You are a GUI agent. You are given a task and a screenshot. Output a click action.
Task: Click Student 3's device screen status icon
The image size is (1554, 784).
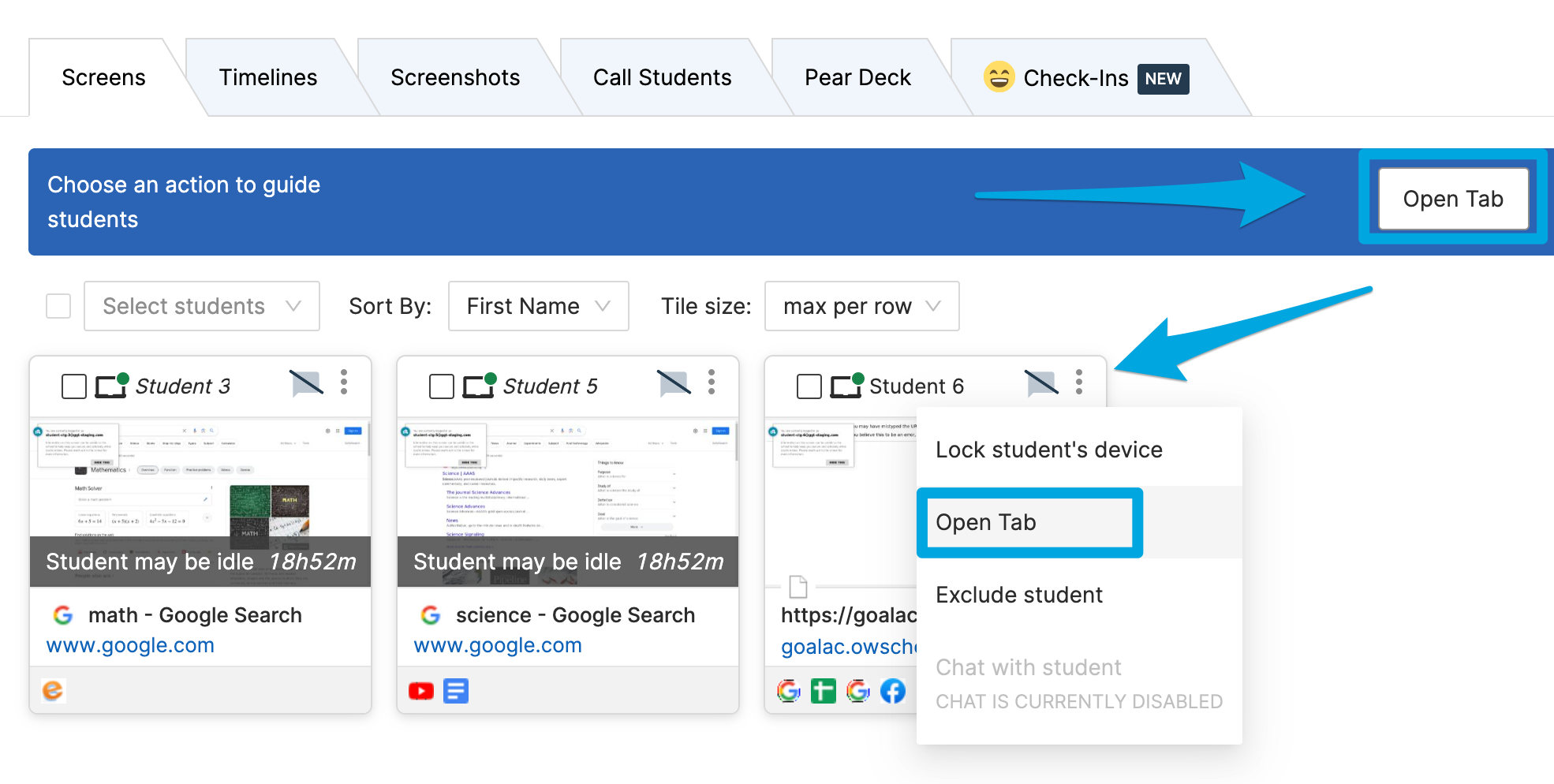click(111, 386)
